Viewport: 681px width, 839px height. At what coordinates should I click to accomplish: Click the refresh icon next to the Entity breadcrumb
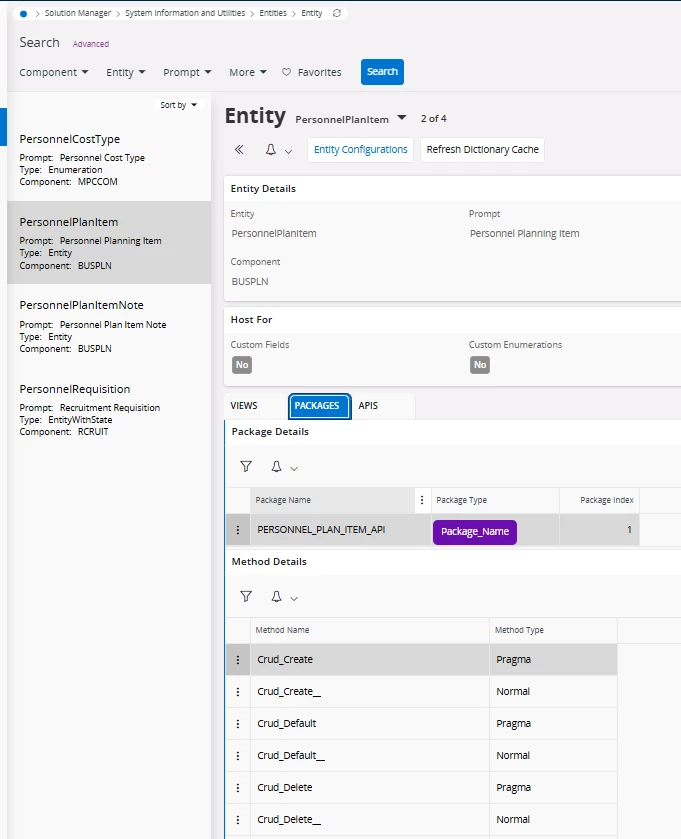point(336,13)
